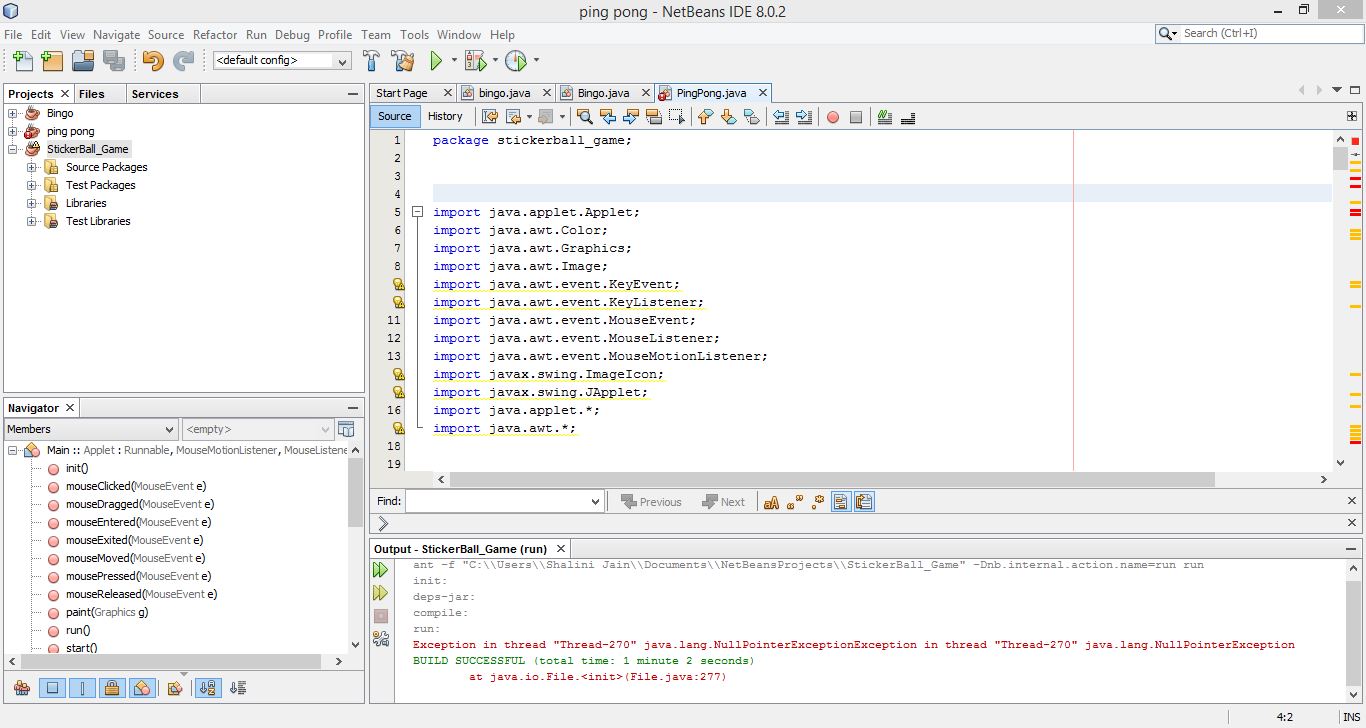Open Find Selection with the magnifier icon
Viewport: 1366px width, 728px height.
pos(585,117)
